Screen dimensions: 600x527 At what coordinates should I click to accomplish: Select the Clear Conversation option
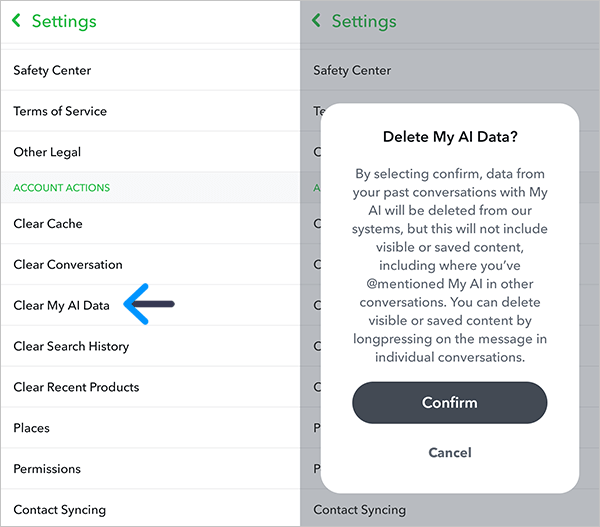click(68, 265)
